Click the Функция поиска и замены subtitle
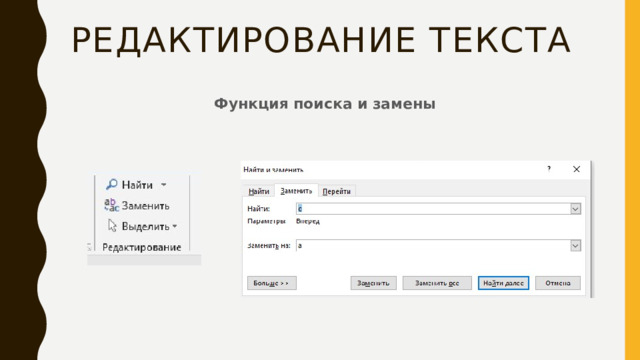The image size is (640, 360). click(x=324, y=104)
